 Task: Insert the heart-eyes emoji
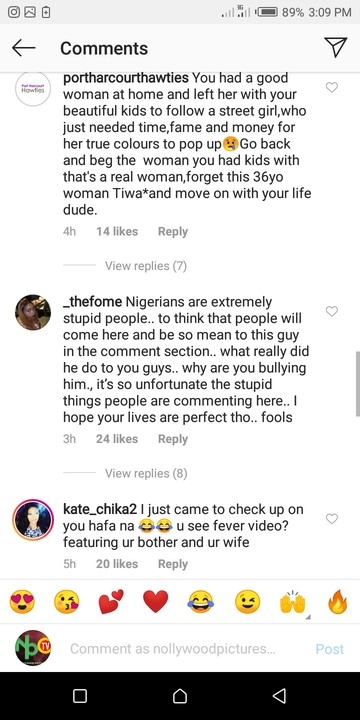pos(22,602)
